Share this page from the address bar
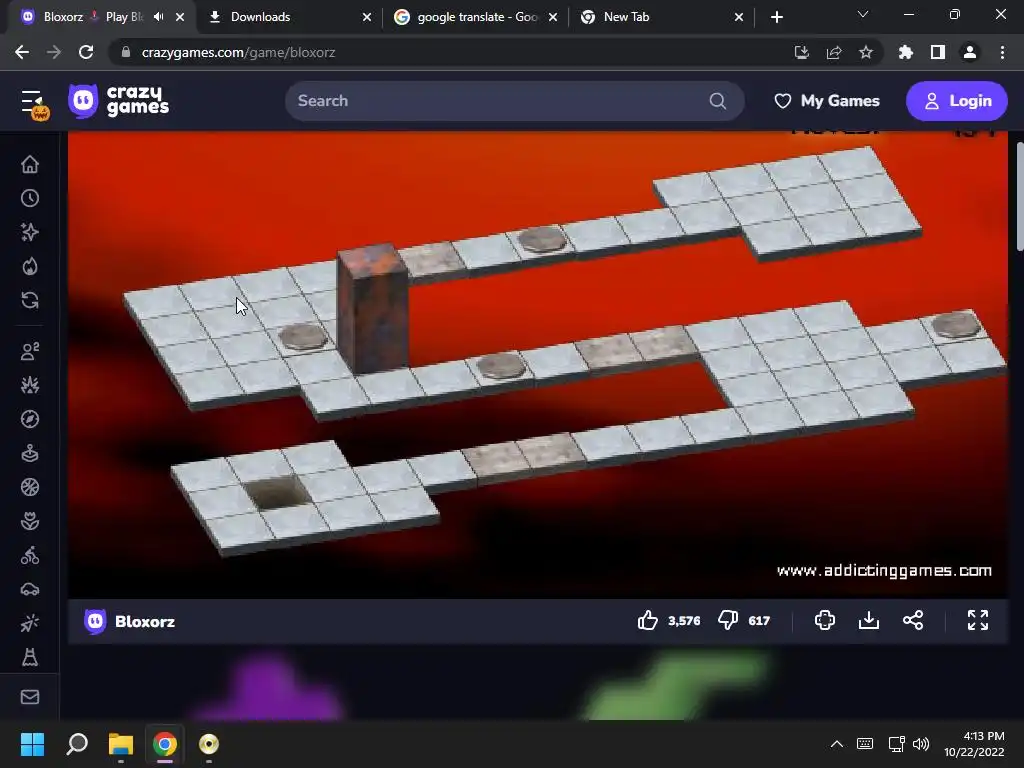The width and height of the screenshot is (1024, 768). pos(834,52)
